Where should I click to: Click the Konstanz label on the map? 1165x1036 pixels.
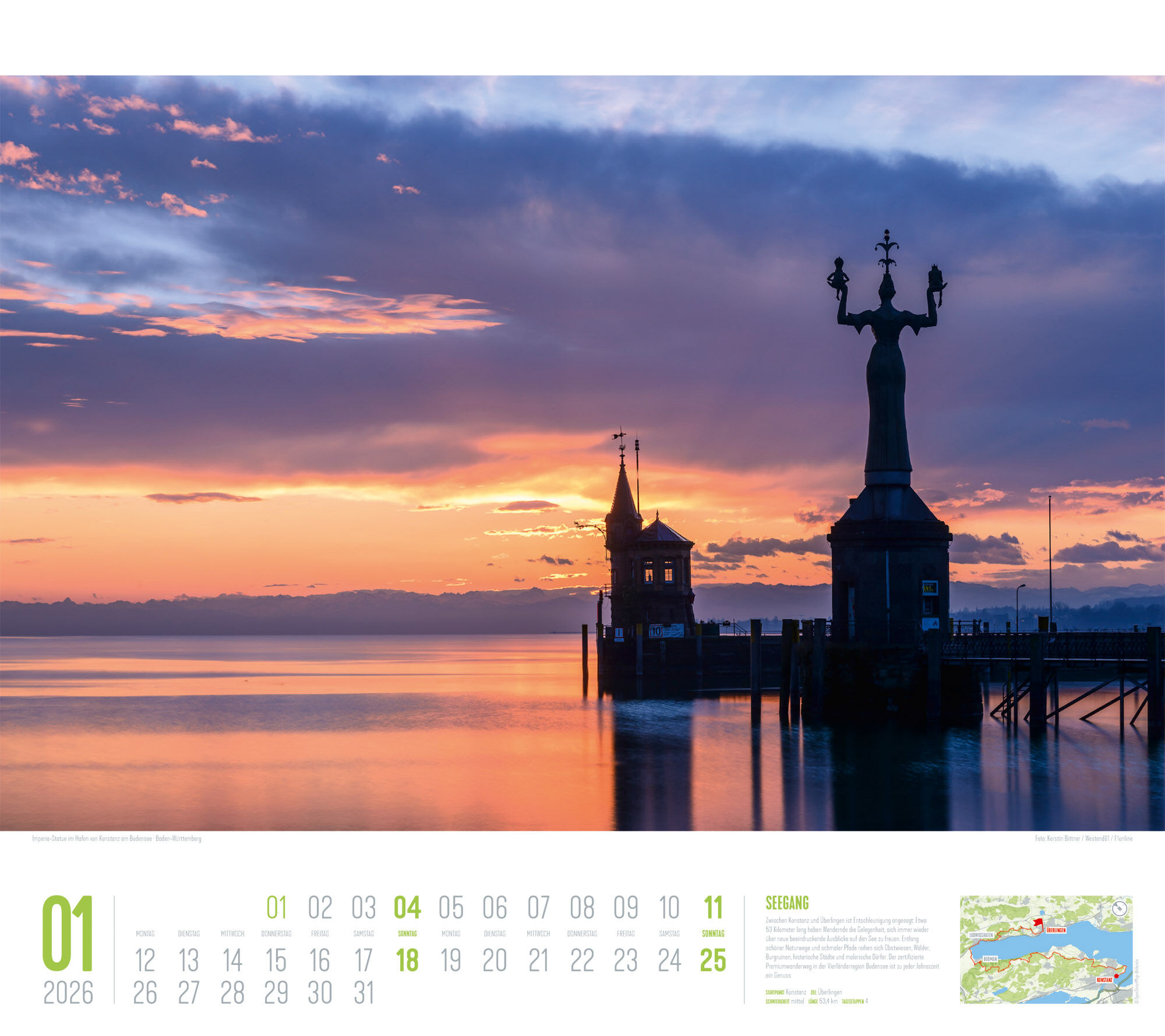(x=1104, y=980)
